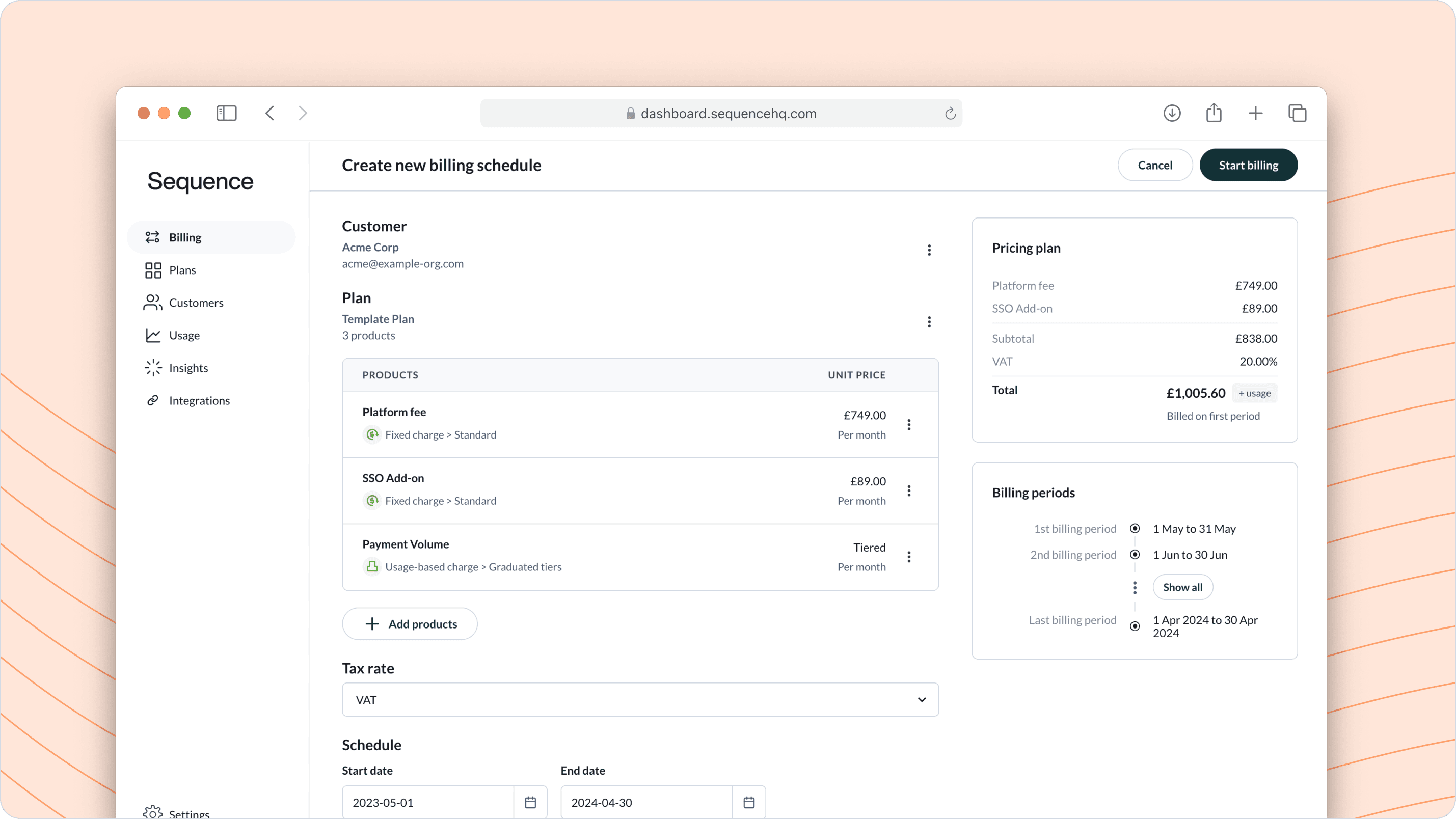
Task: Click the Usage chart icon
Action: pyautogui.click(x=153, y=335)
